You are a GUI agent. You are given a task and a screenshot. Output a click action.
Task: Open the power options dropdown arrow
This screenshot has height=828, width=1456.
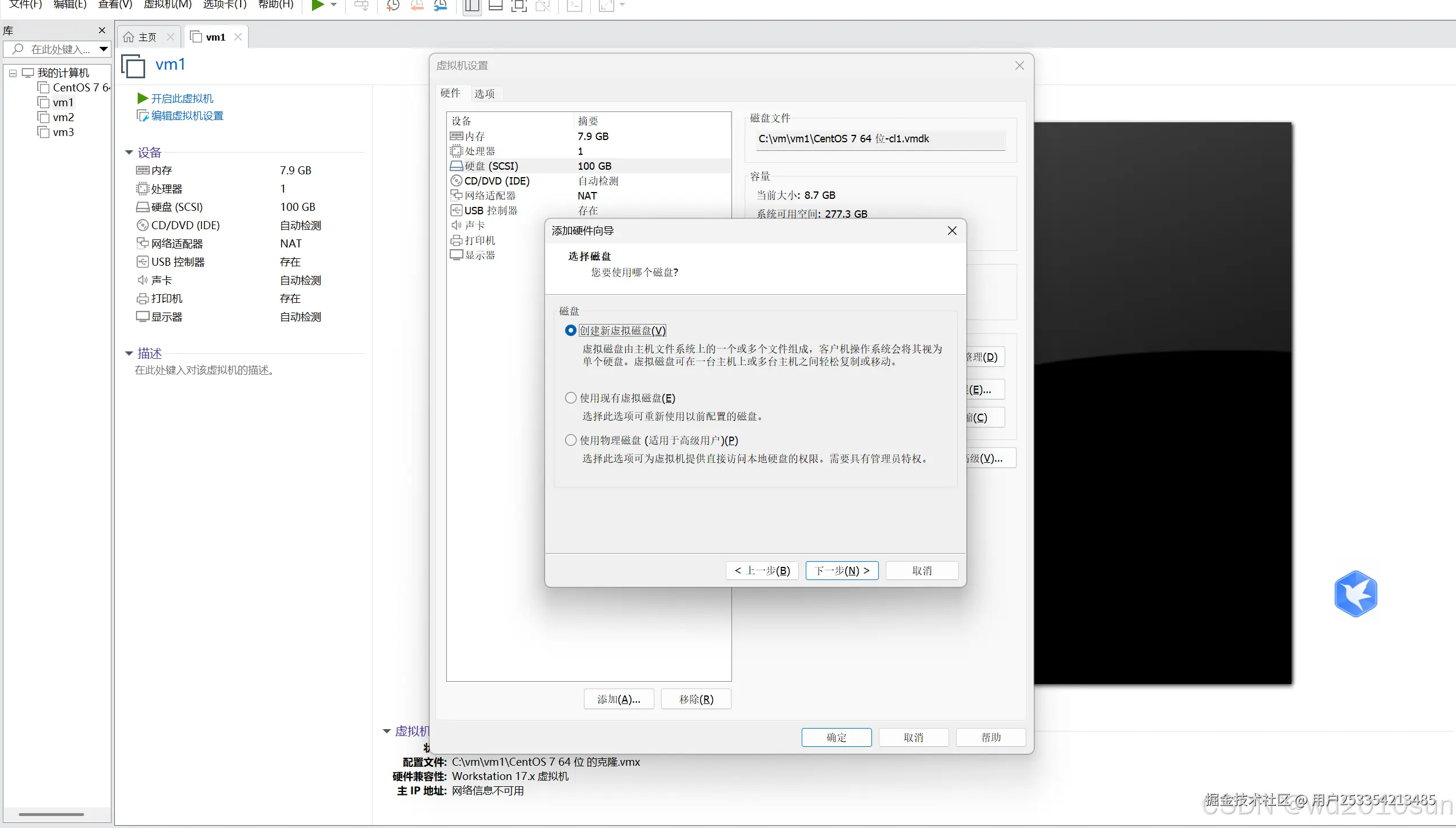click(x=334, y=5)
